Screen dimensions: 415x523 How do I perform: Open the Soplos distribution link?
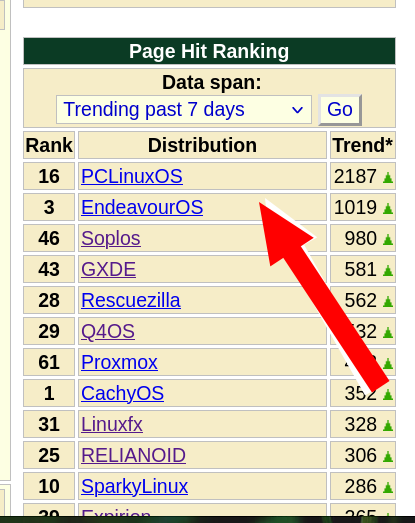pyautogui.click(x=111, y=238)
